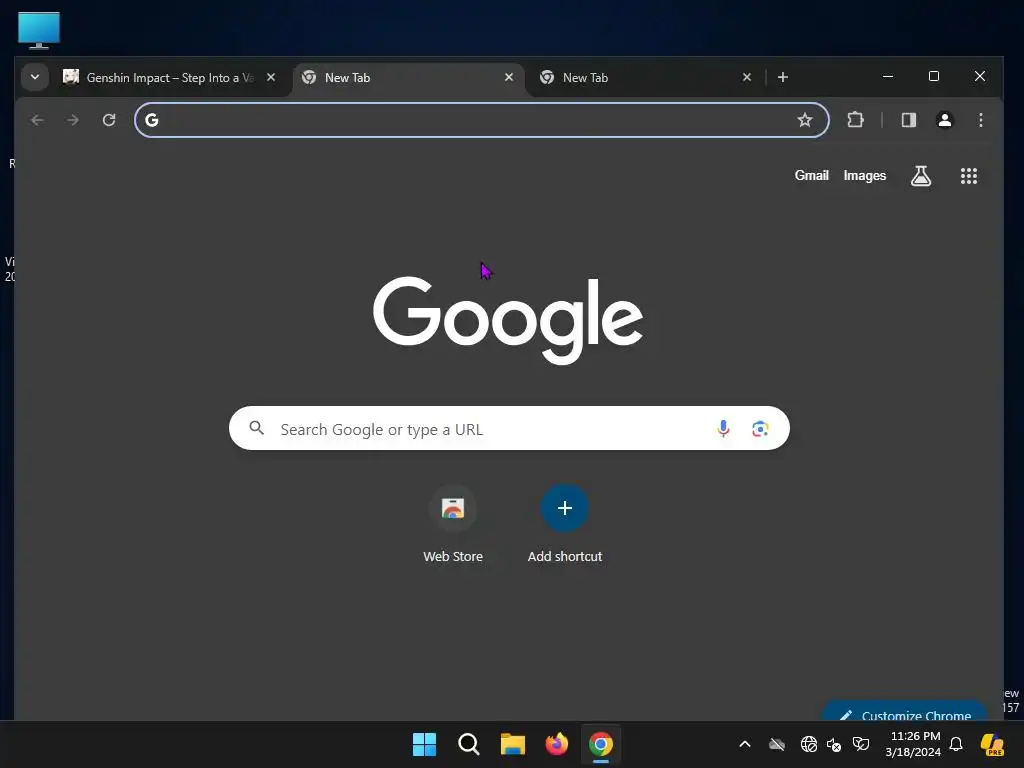Click the muted volume tray icon
Screen dimensions: 1024x768
pyautogui.click(x=834, y=744)
